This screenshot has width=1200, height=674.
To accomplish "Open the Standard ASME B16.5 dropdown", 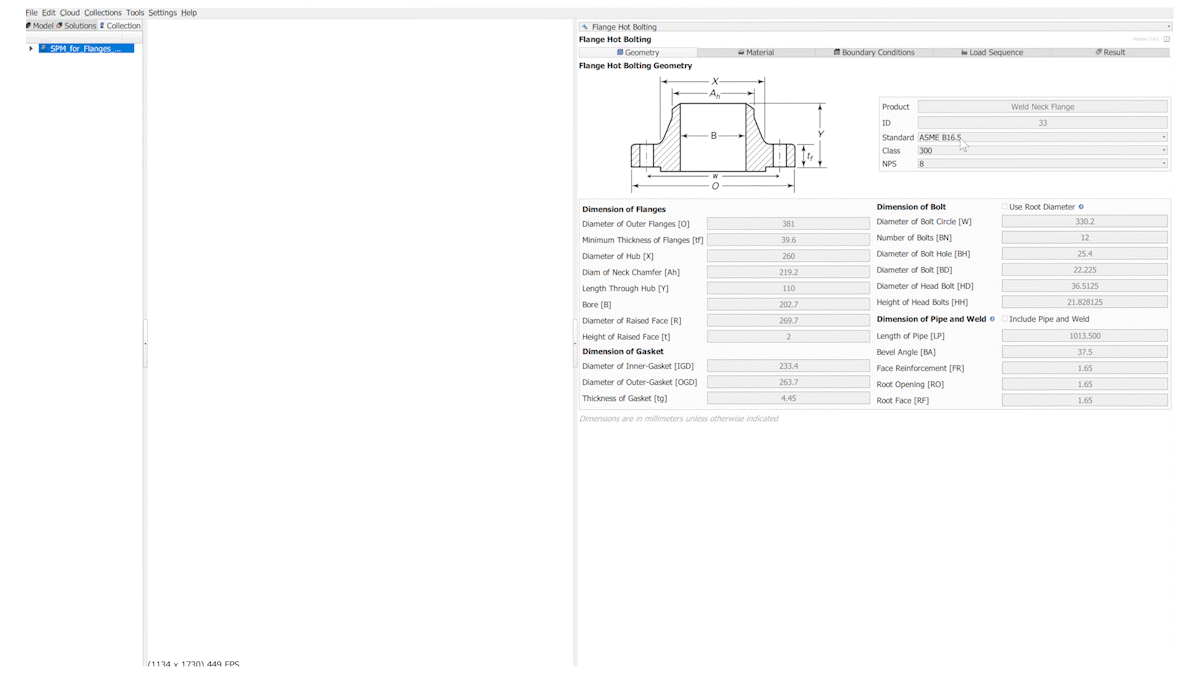I will 1042,137.
